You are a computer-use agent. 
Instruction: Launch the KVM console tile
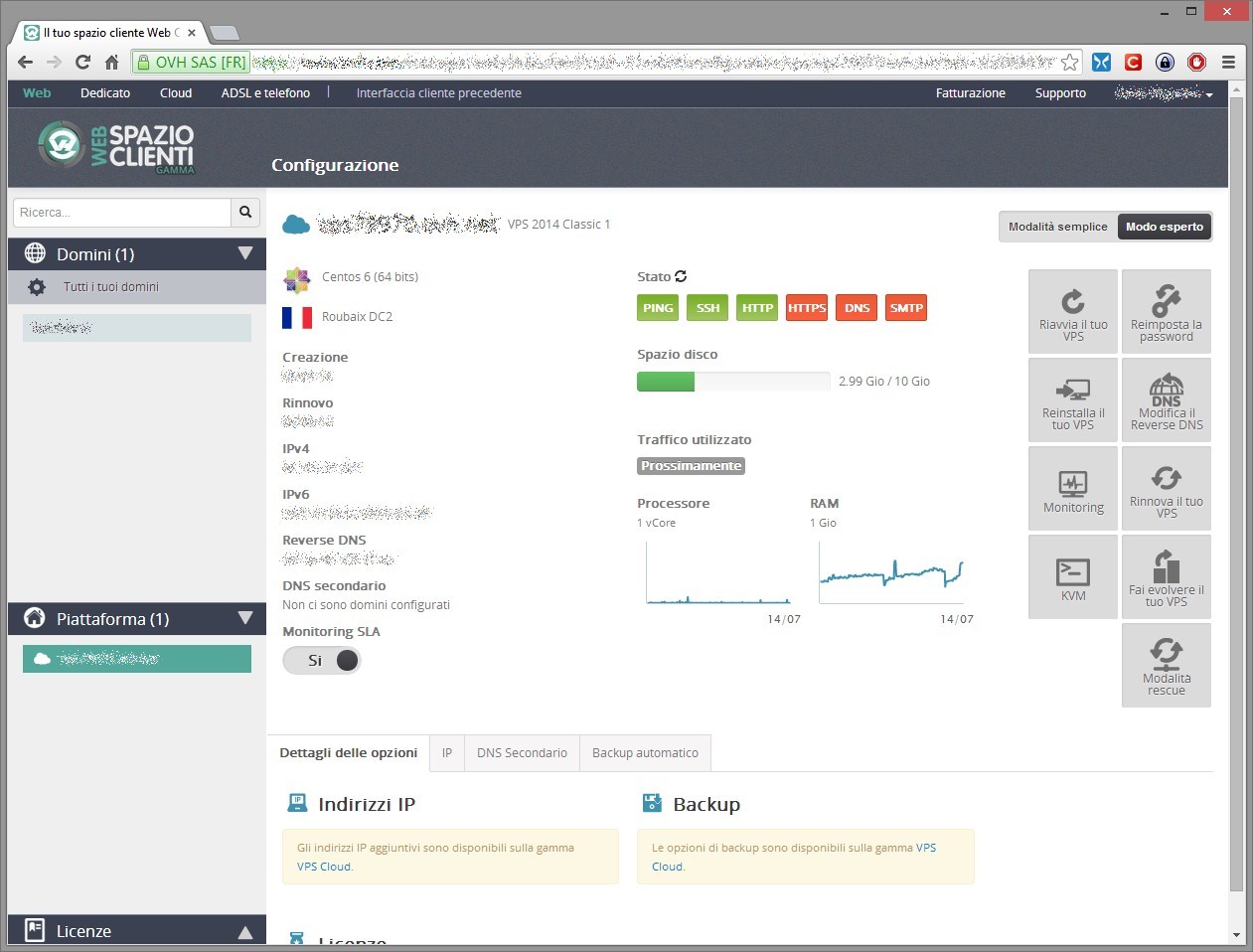[1073, 576]
